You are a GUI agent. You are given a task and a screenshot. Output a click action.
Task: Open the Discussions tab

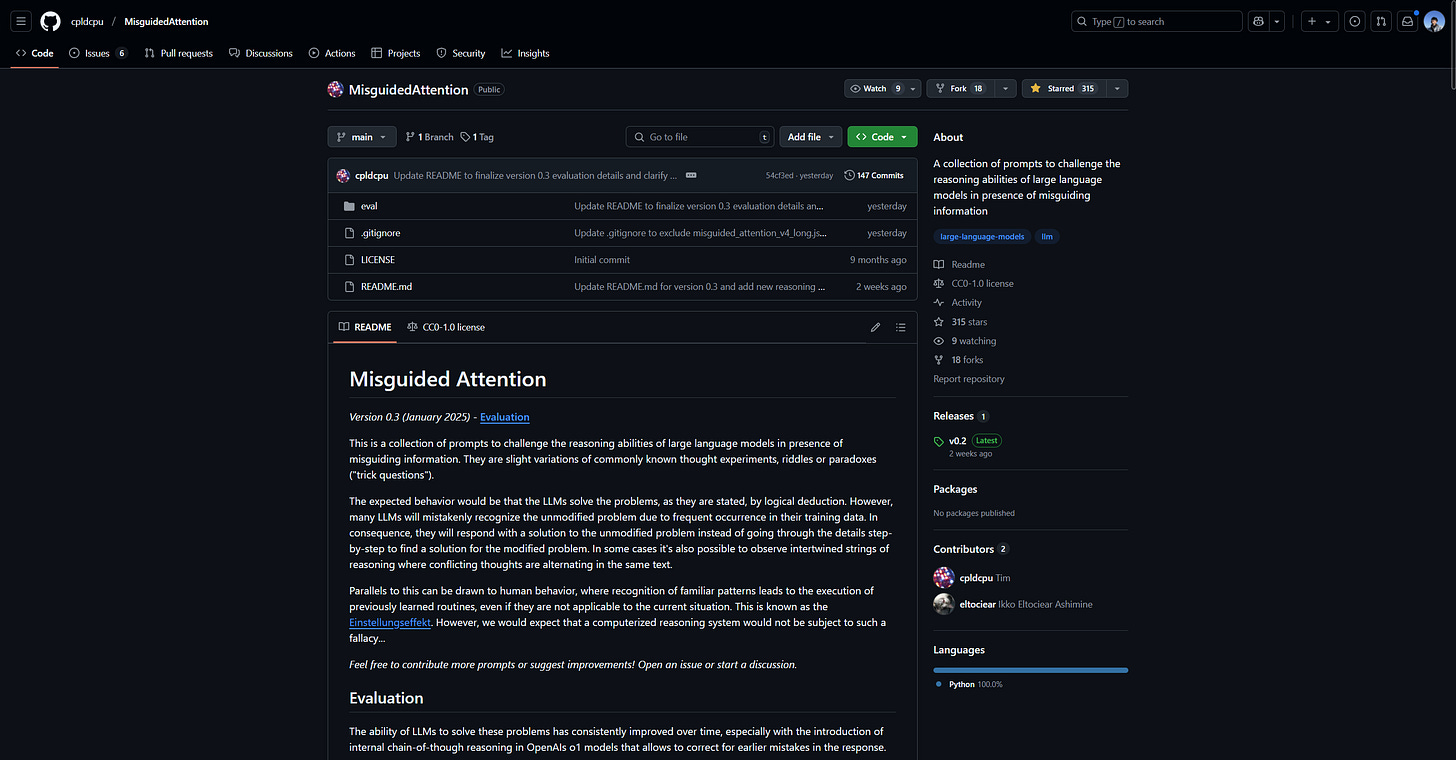pyautogui.click(x=261, y=53)
